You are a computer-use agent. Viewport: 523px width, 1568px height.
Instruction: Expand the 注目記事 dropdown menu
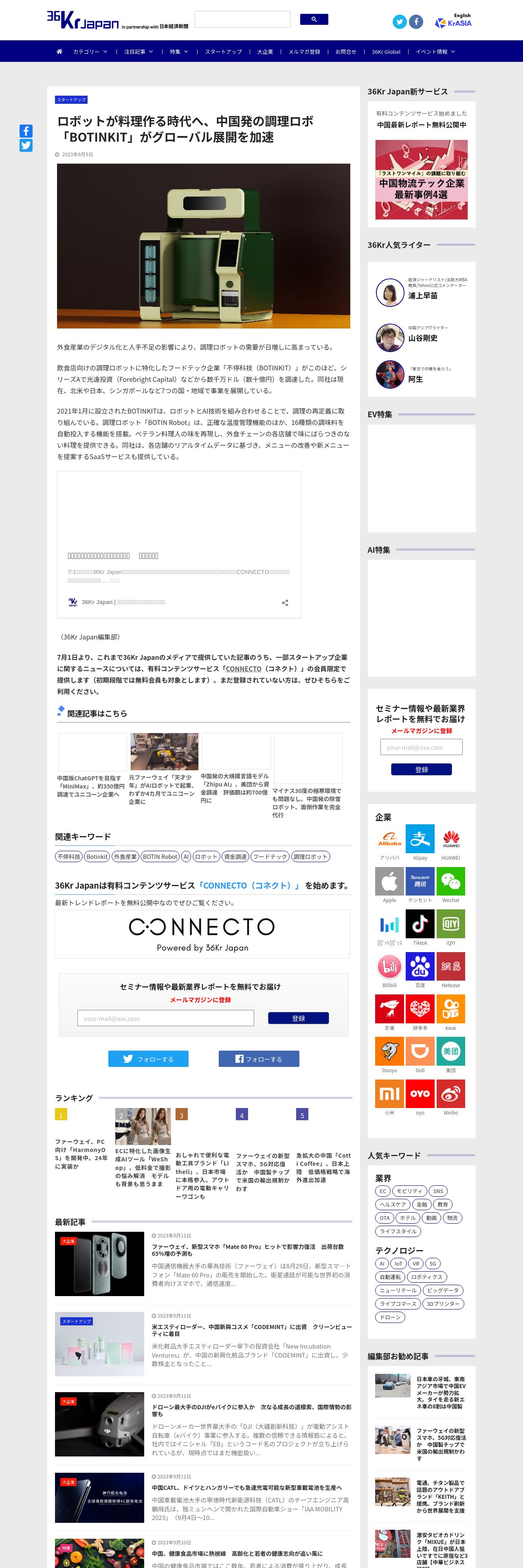tap(139, 52)
